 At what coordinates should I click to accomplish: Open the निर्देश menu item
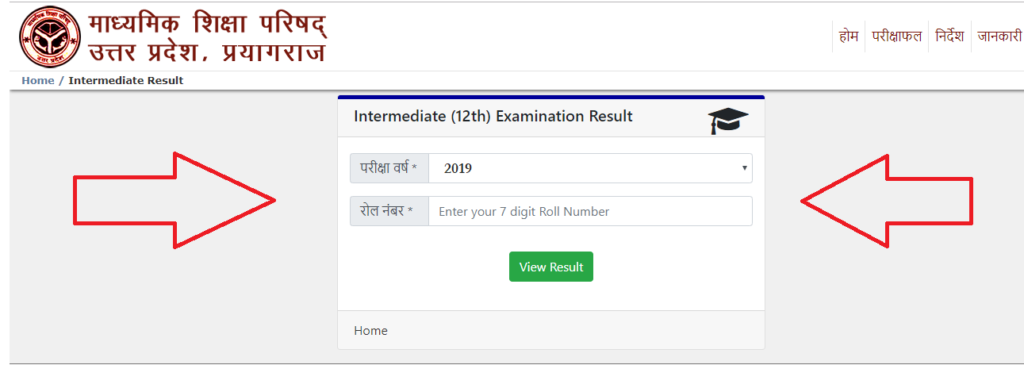950,37
